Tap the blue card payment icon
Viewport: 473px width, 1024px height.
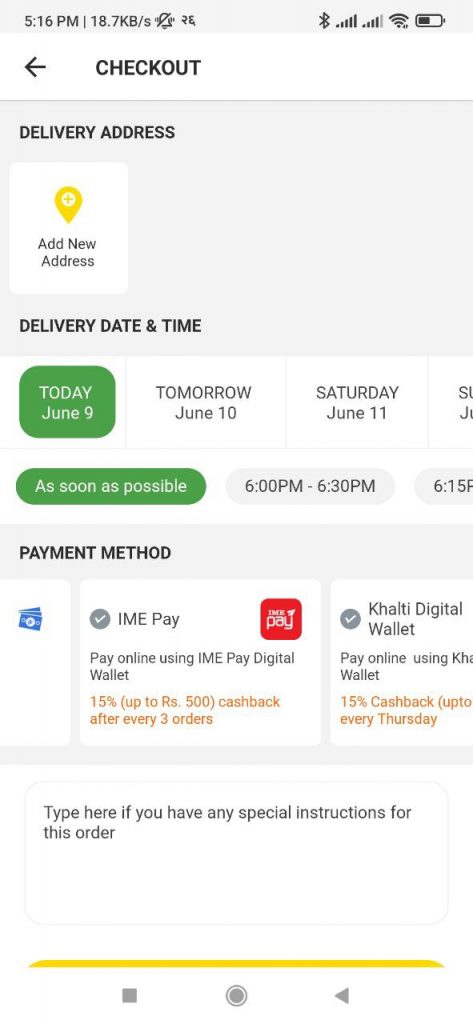click(30, 618)
